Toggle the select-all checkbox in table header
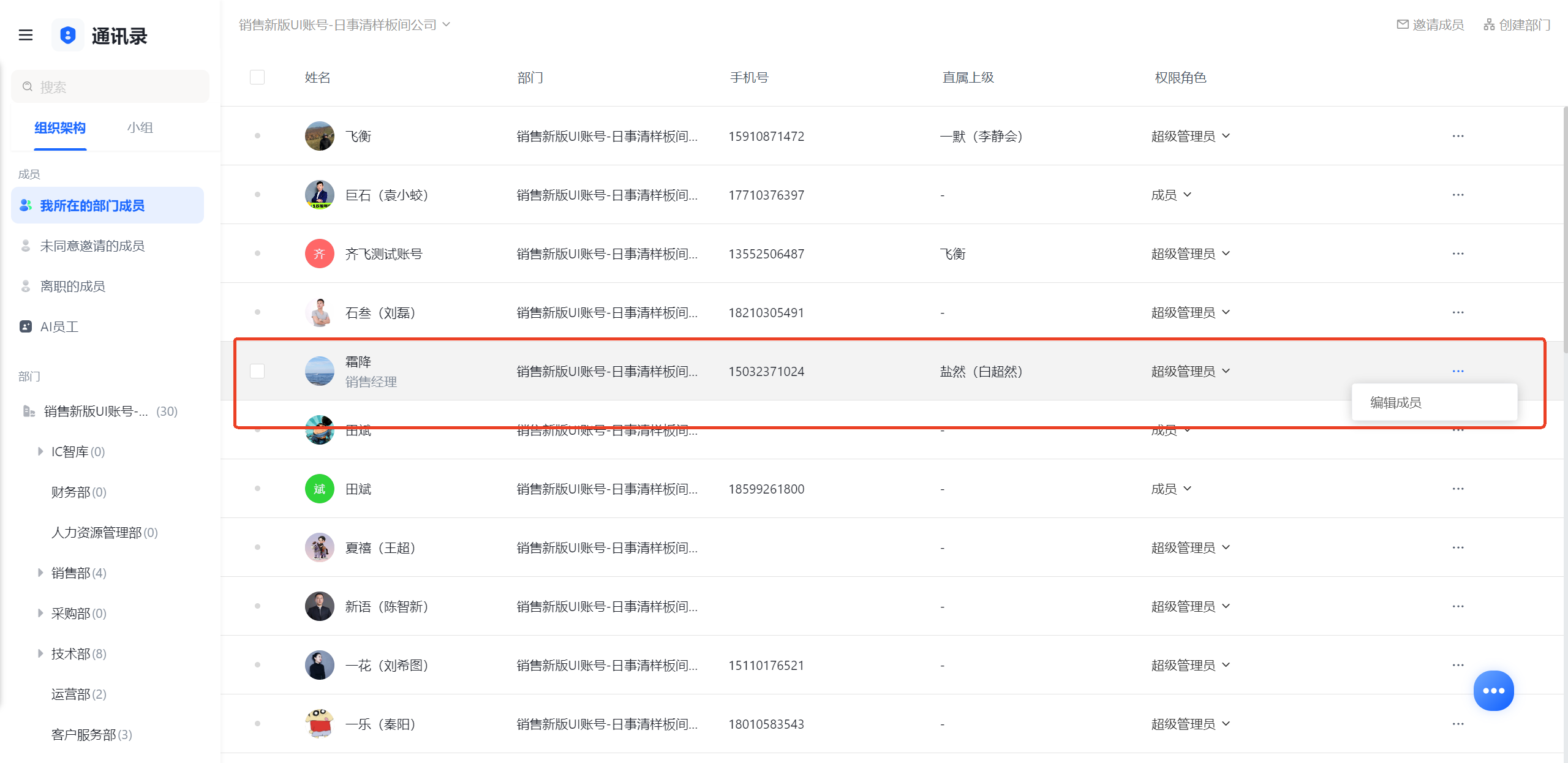The height and width of the screenshot is (763, 1568). [257, 77]
